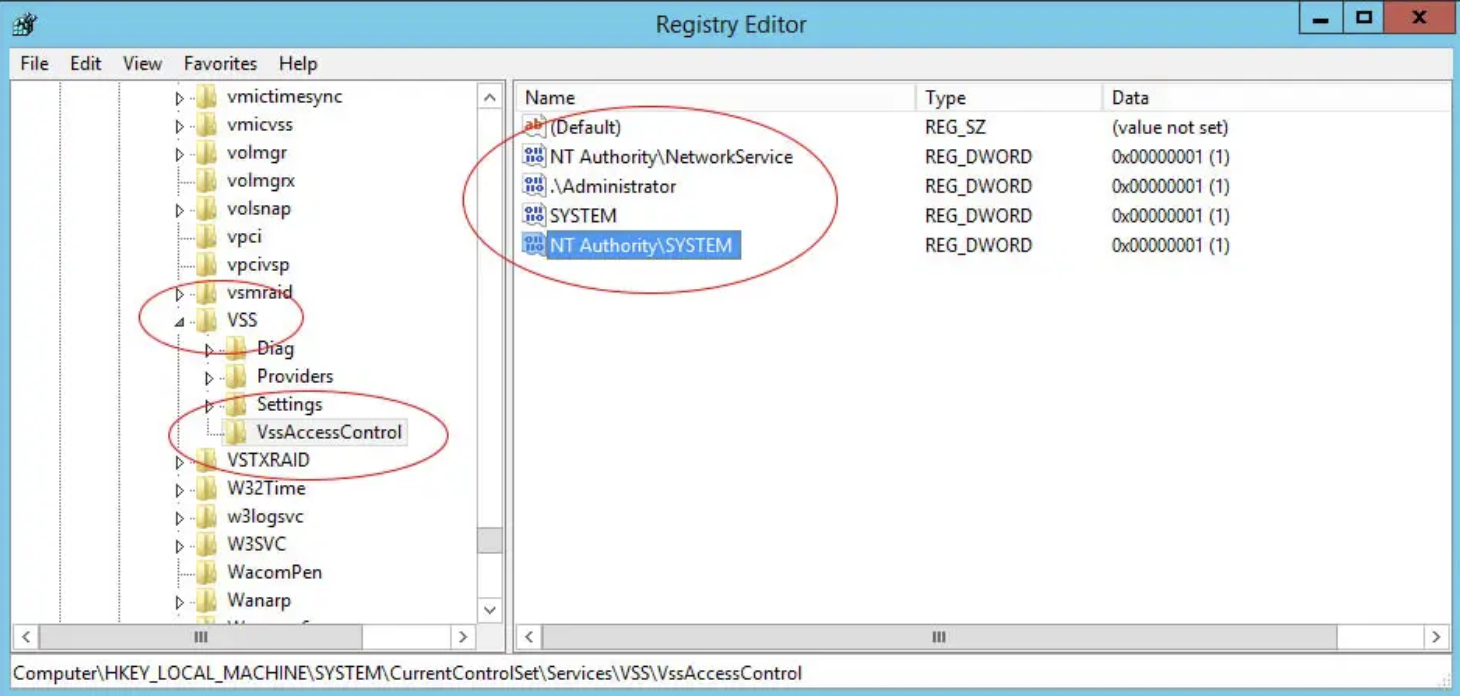Click the values pane scroll right arrow
Screen dimensions: 1460x696
pos(1437,636)
